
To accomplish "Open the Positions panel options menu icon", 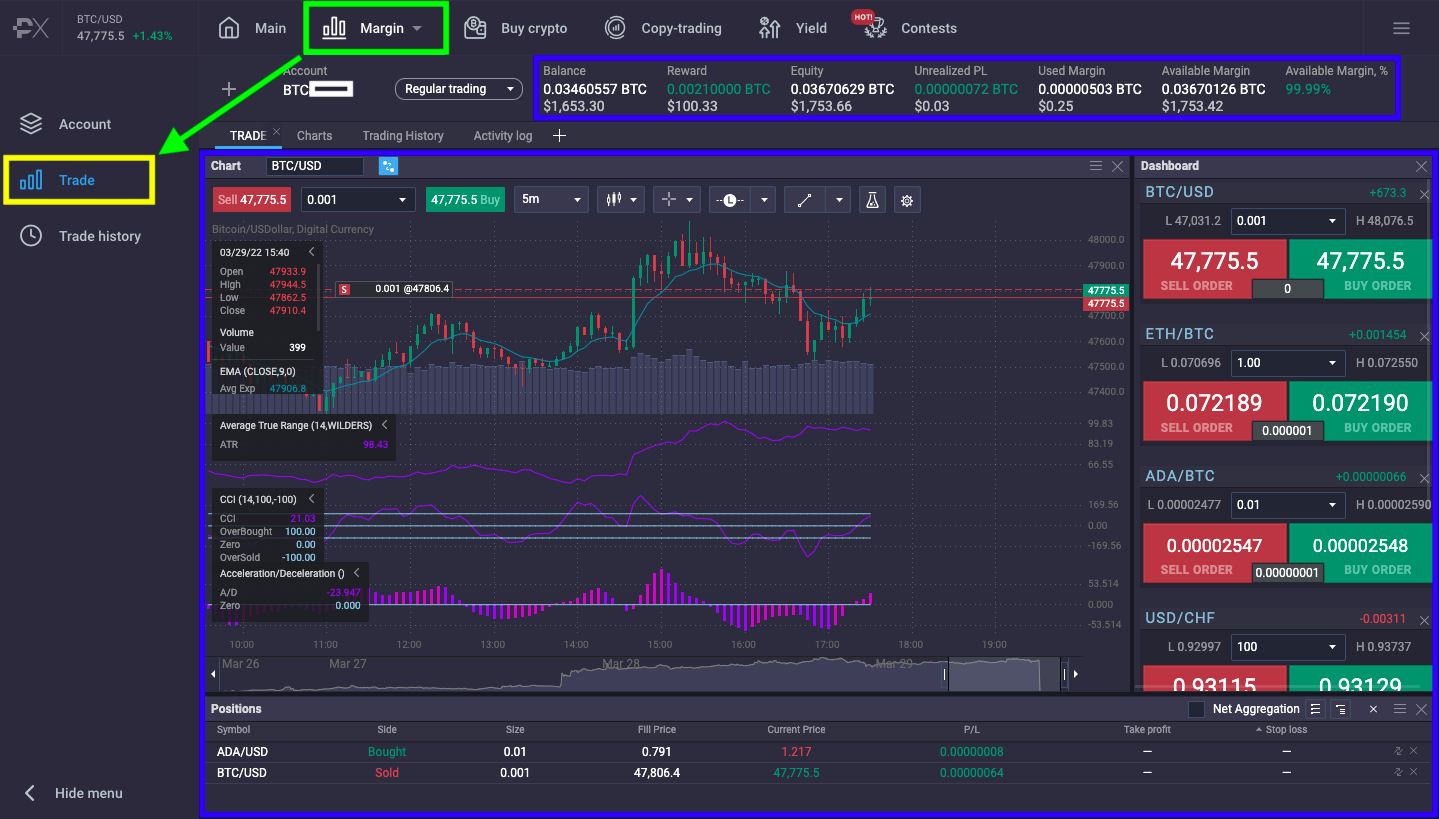I will (x=1400, y=709).
